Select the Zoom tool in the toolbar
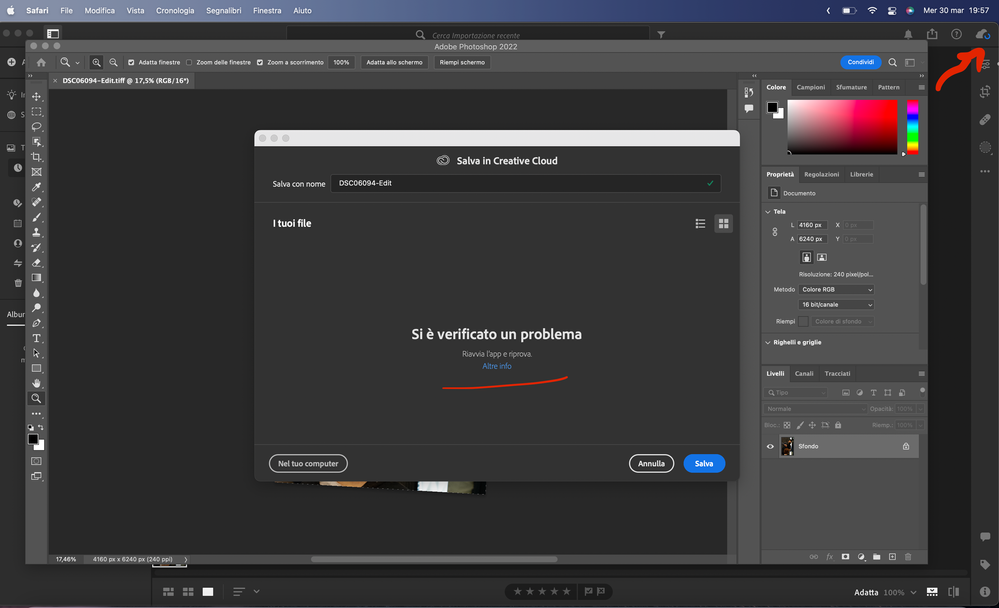 point(36,397)
